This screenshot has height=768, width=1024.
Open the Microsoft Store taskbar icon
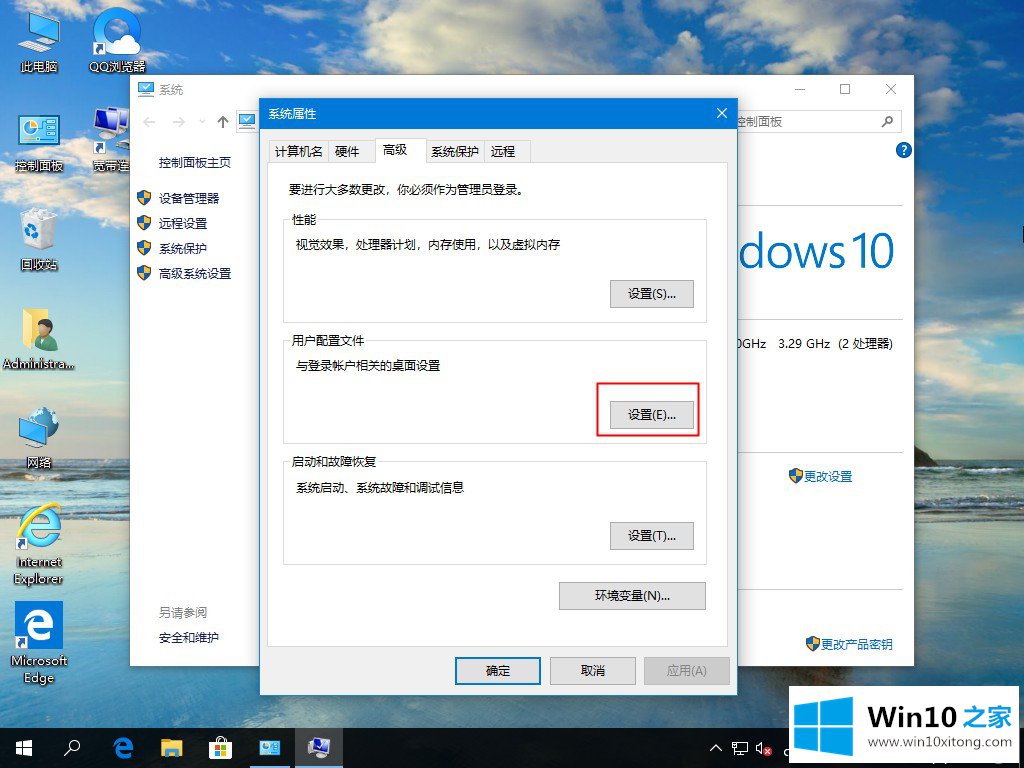[x=220, y=747]
